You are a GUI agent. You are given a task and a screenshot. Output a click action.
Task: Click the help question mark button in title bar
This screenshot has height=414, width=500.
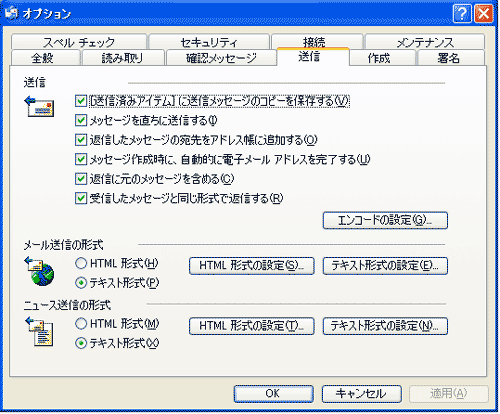coord(462,14)
